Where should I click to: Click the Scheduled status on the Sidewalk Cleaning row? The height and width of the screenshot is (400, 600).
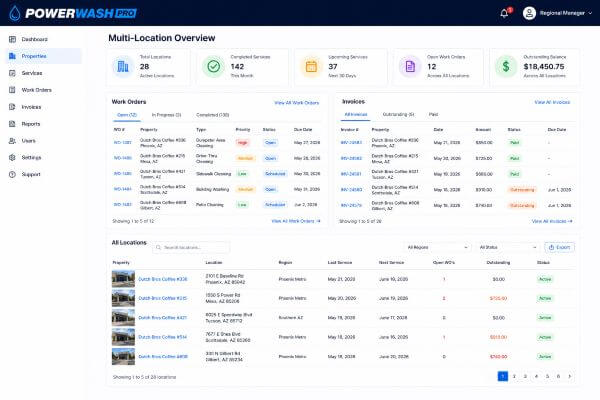[x=275, y=174]
